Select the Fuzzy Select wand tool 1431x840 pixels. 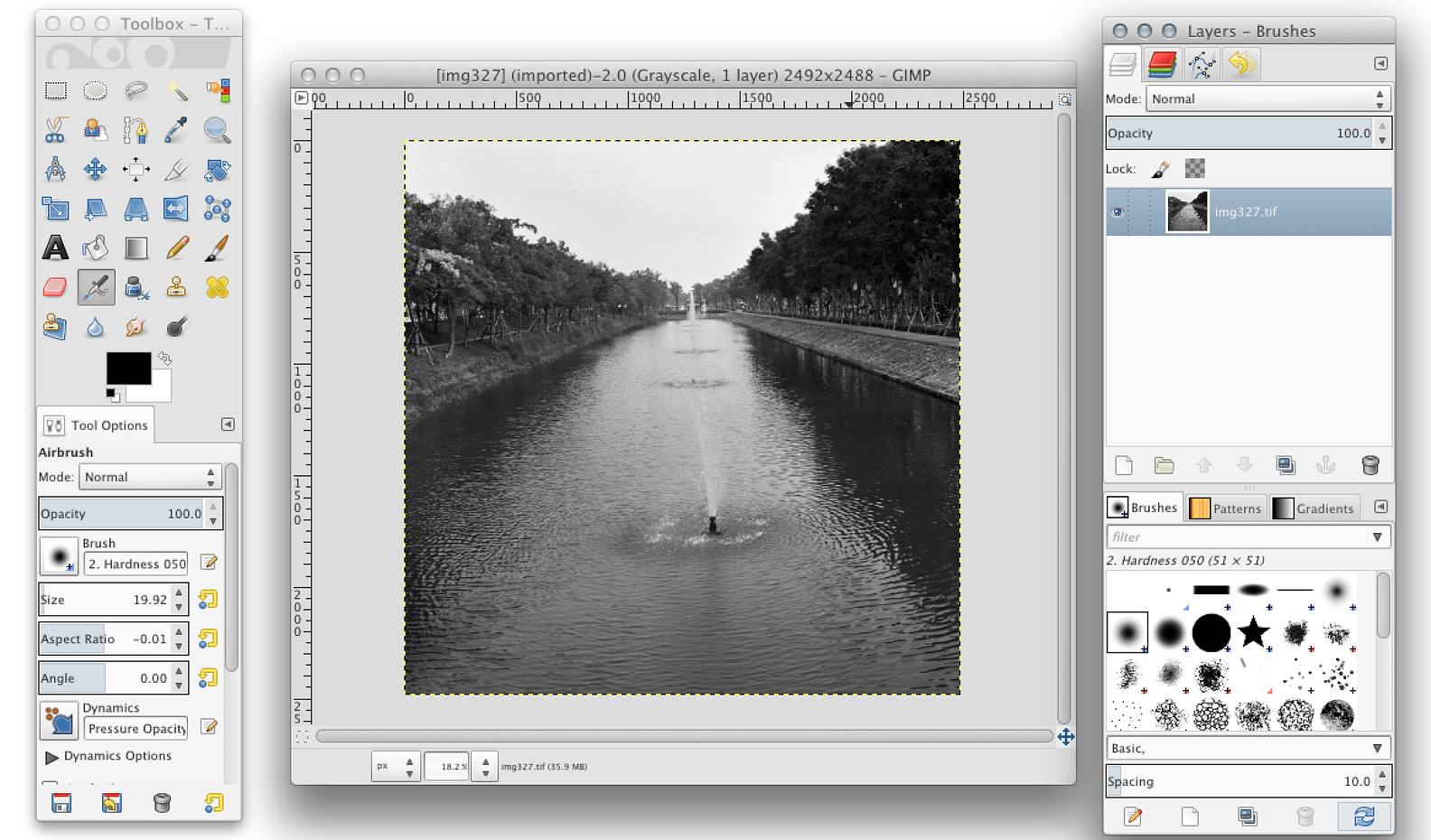[176, 90]
